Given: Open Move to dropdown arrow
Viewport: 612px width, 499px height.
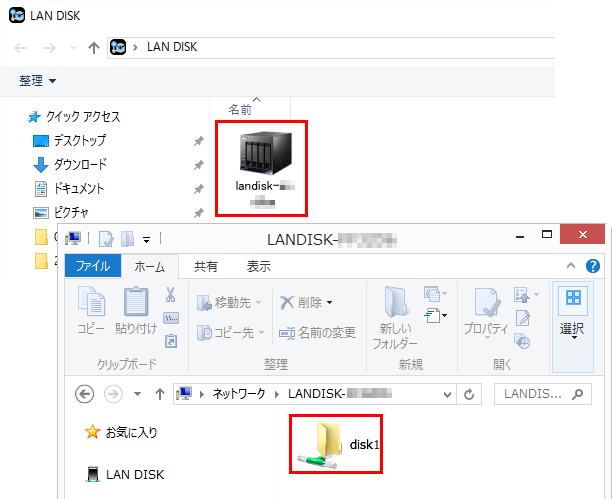Looking at the screenshot, I should [258, 303].
